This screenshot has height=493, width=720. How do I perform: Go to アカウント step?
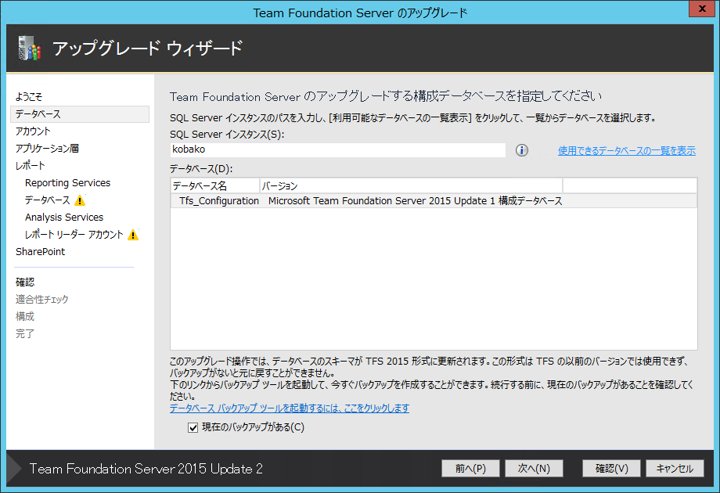tap(33, 131)
